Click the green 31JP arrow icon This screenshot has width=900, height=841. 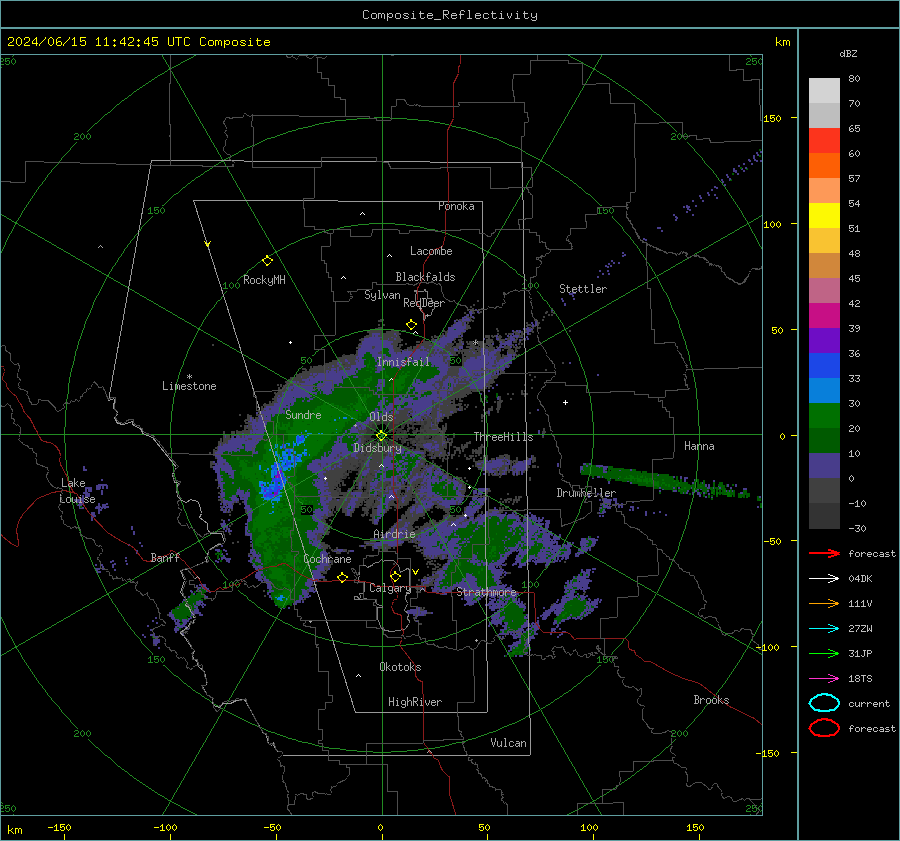[x=824, y=653]
